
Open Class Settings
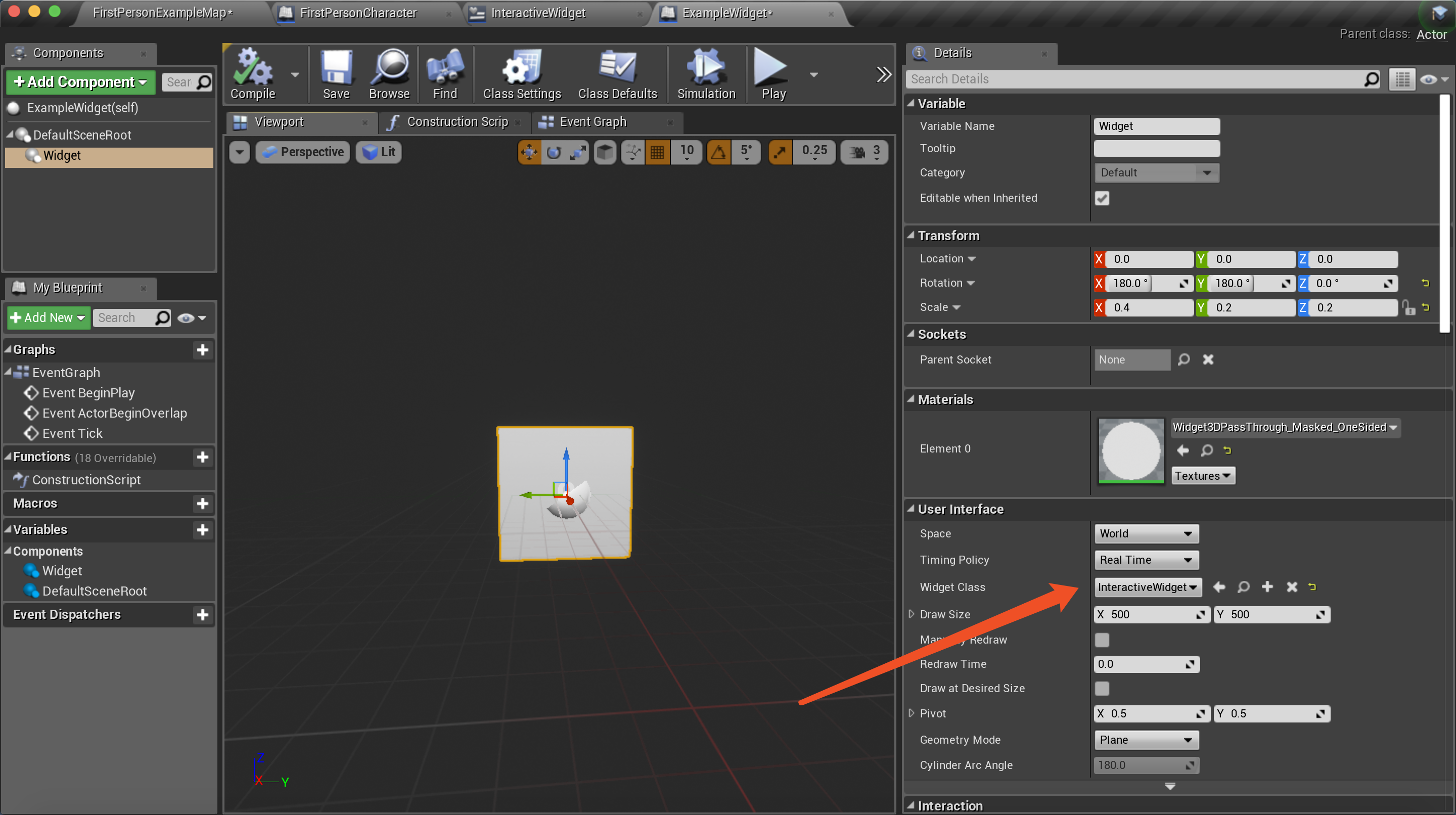pyautogui.click(x=521, y=73)
